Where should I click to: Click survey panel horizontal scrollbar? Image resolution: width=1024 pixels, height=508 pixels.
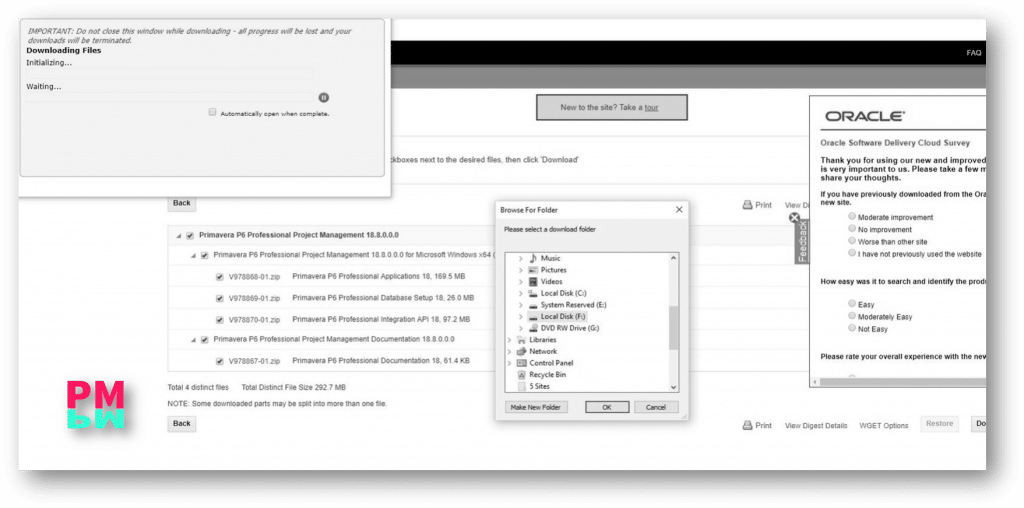[901, 382]
